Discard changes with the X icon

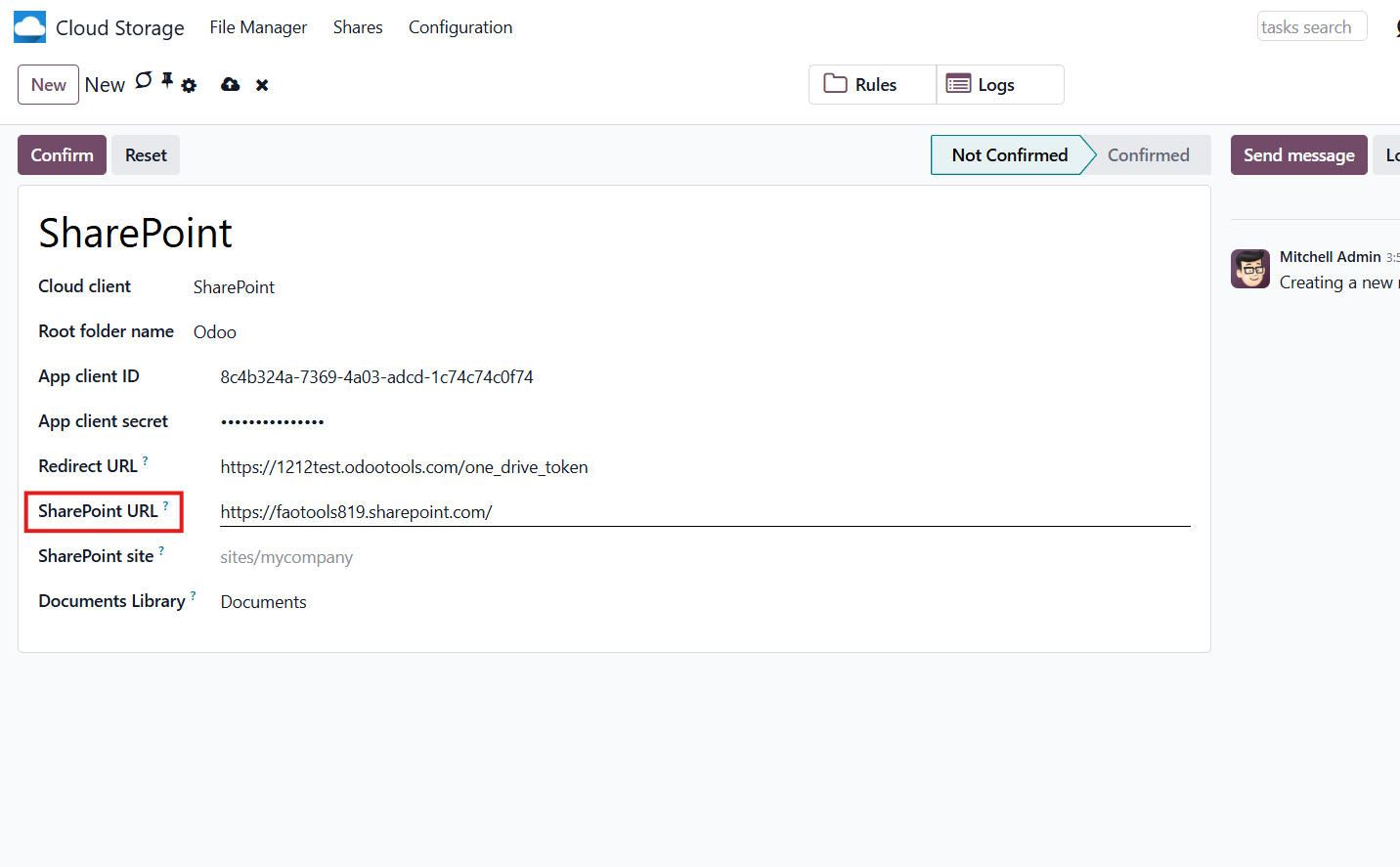pos(262,85)
